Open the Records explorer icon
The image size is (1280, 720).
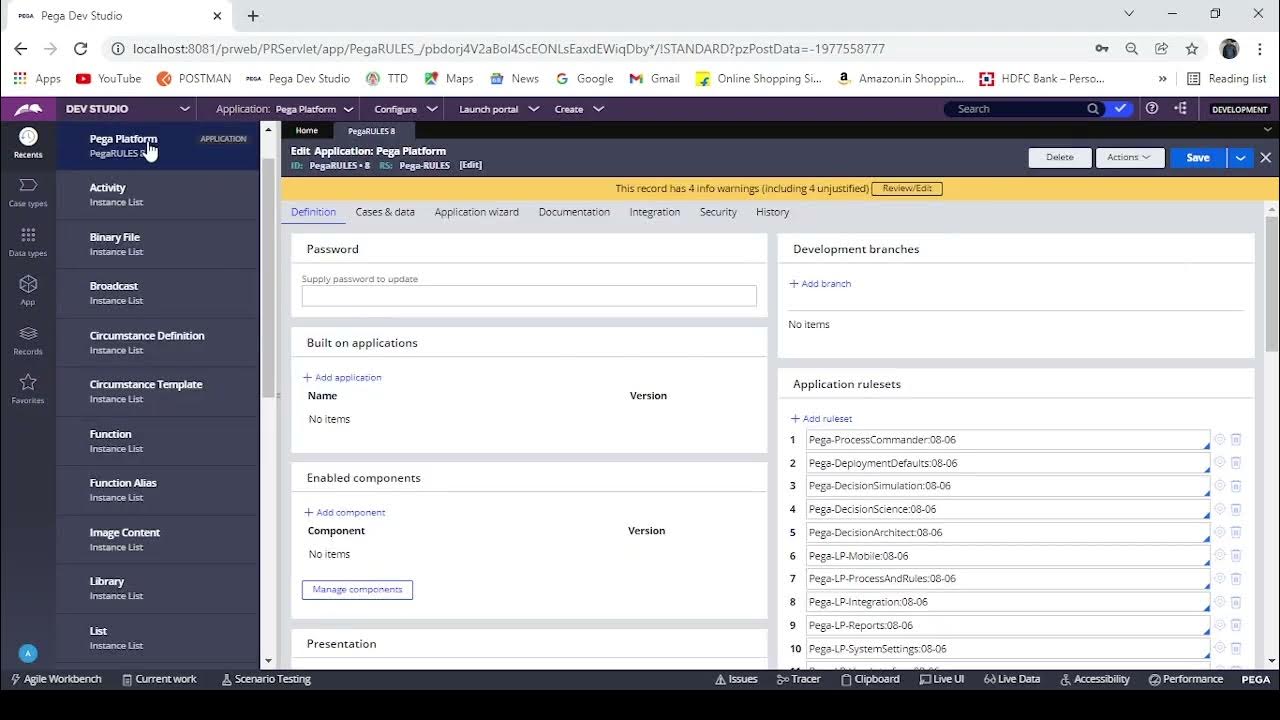(x=28, y=340)
